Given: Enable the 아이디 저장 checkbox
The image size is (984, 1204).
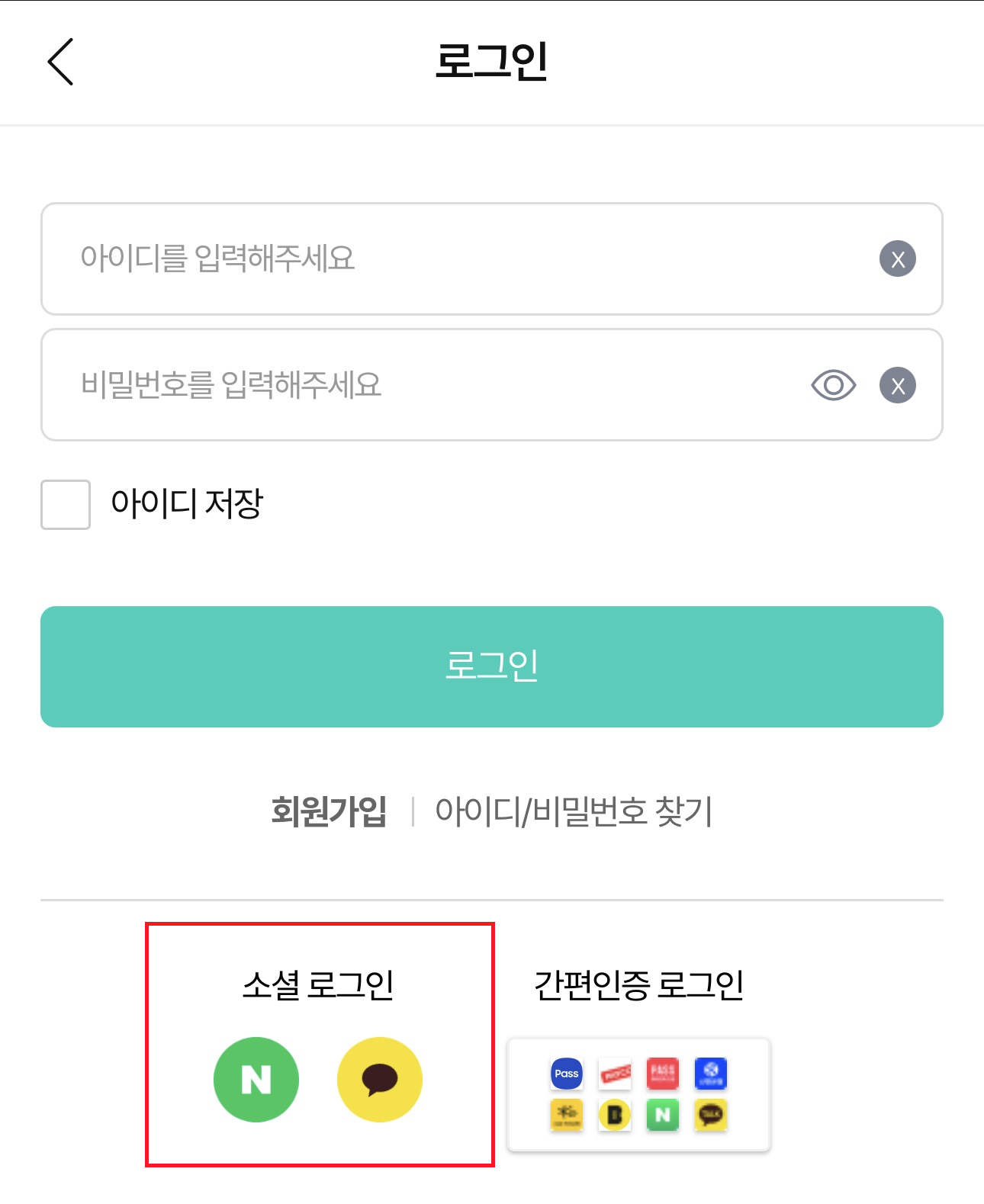Looking at the screenshot, I should (x=66, y=504).
